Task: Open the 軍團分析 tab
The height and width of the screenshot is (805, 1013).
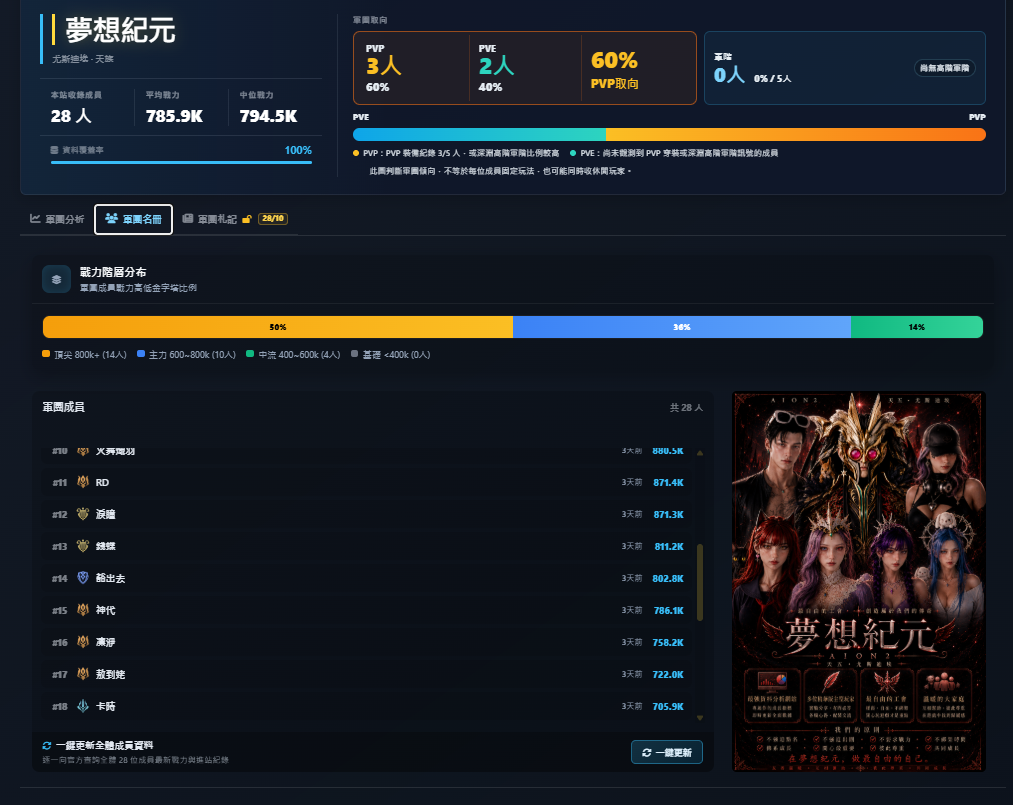Action: click(x=57, y=219)
